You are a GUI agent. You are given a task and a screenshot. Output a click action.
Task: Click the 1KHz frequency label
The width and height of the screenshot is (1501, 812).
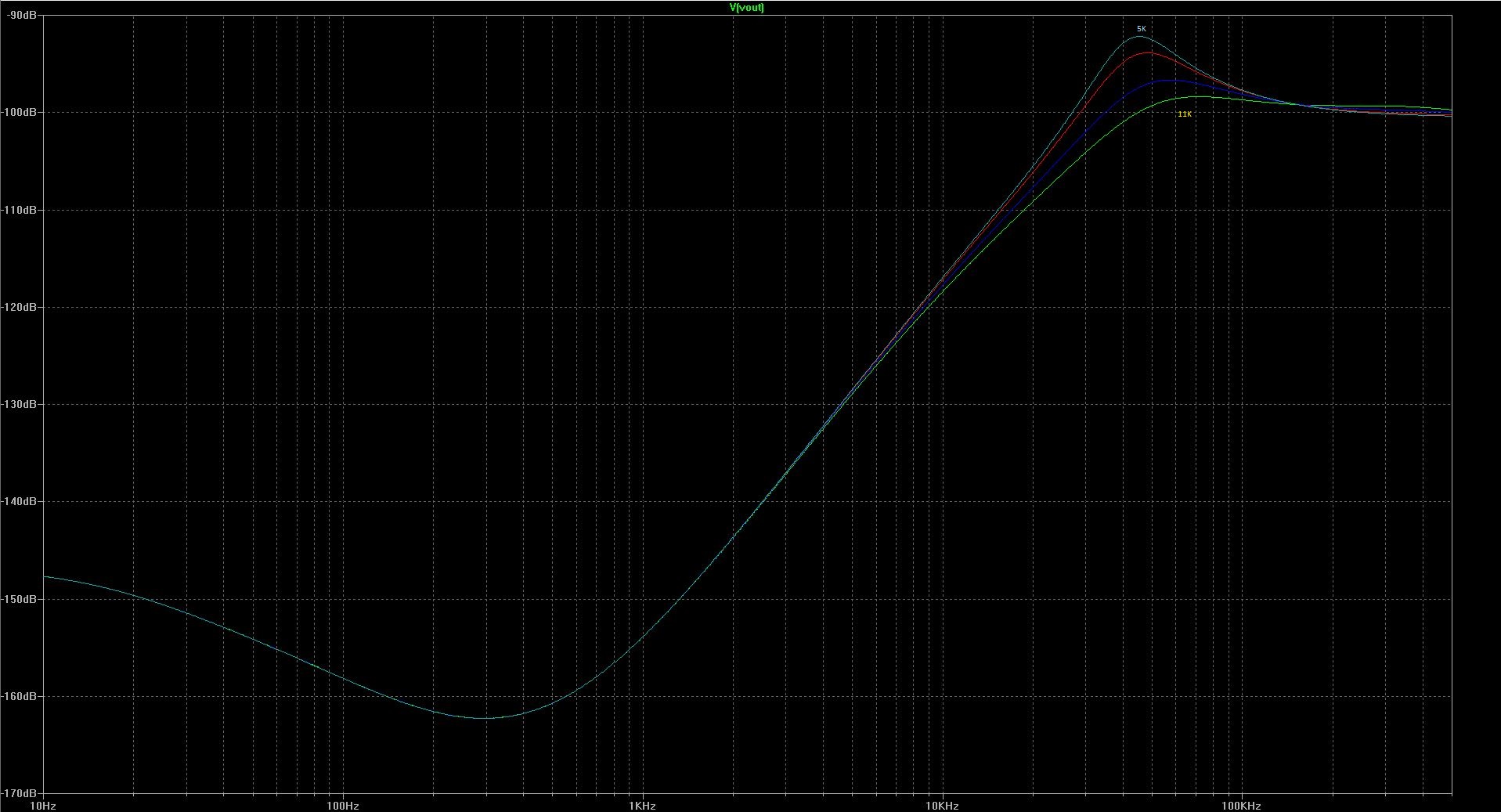click(642, 806)
